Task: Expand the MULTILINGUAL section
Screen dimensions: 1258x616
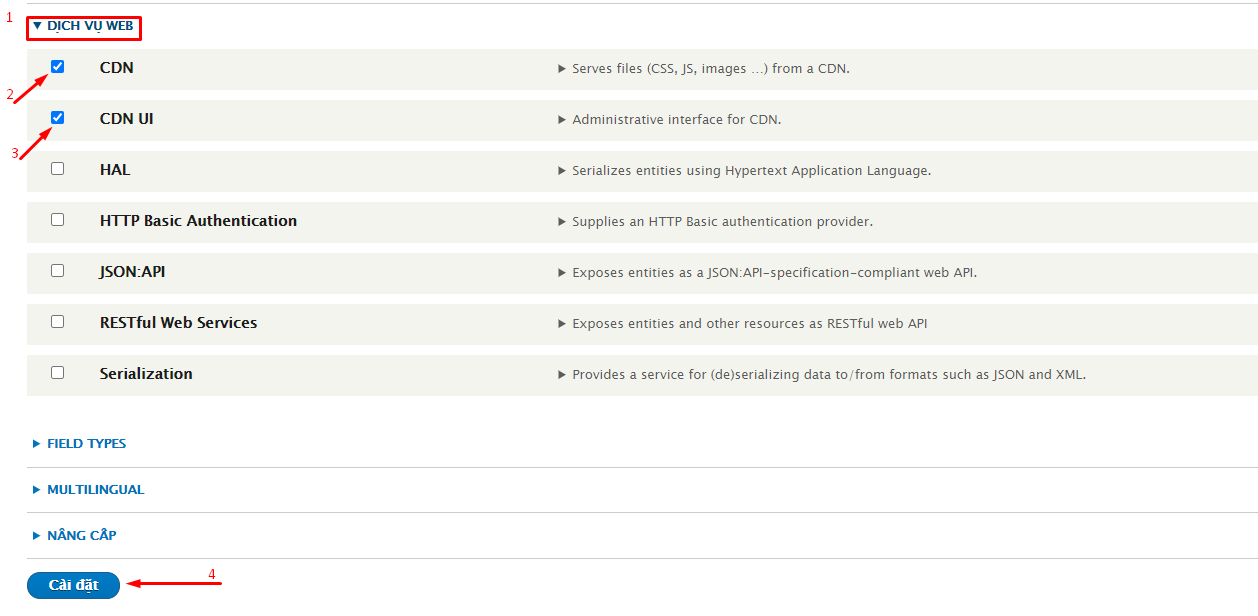Action: (95, 490)
